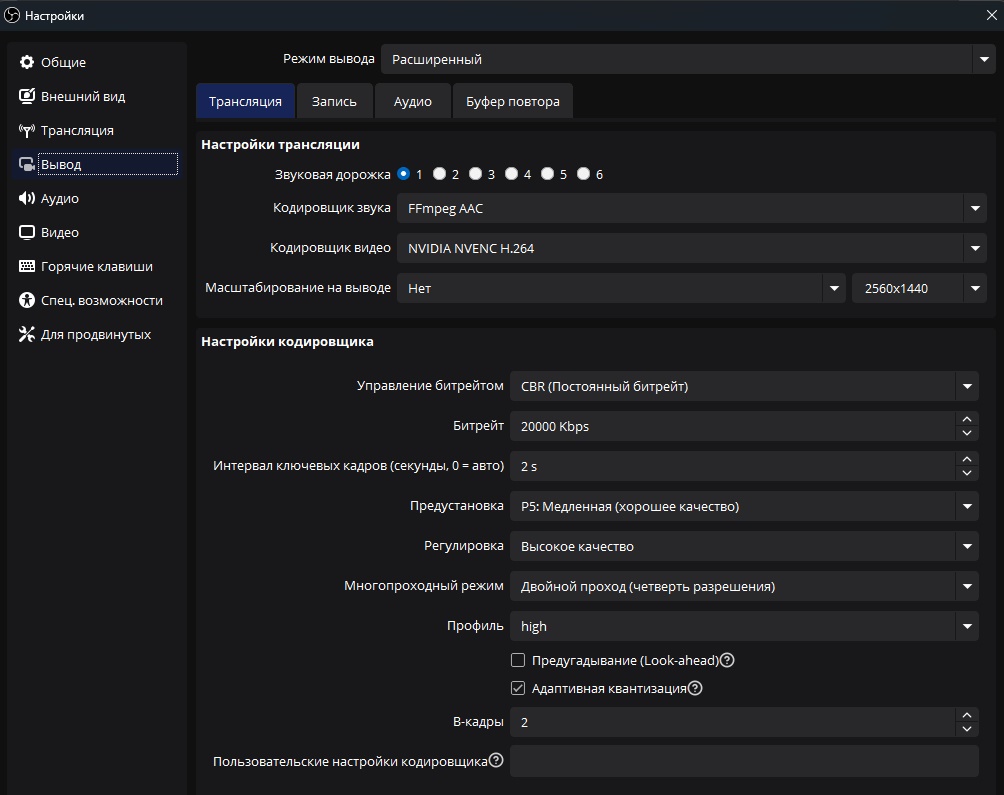This screenshot has height=795, width=1004.
Task: Open the Спец. возможности settings section
Action: (x=97, y=300)
